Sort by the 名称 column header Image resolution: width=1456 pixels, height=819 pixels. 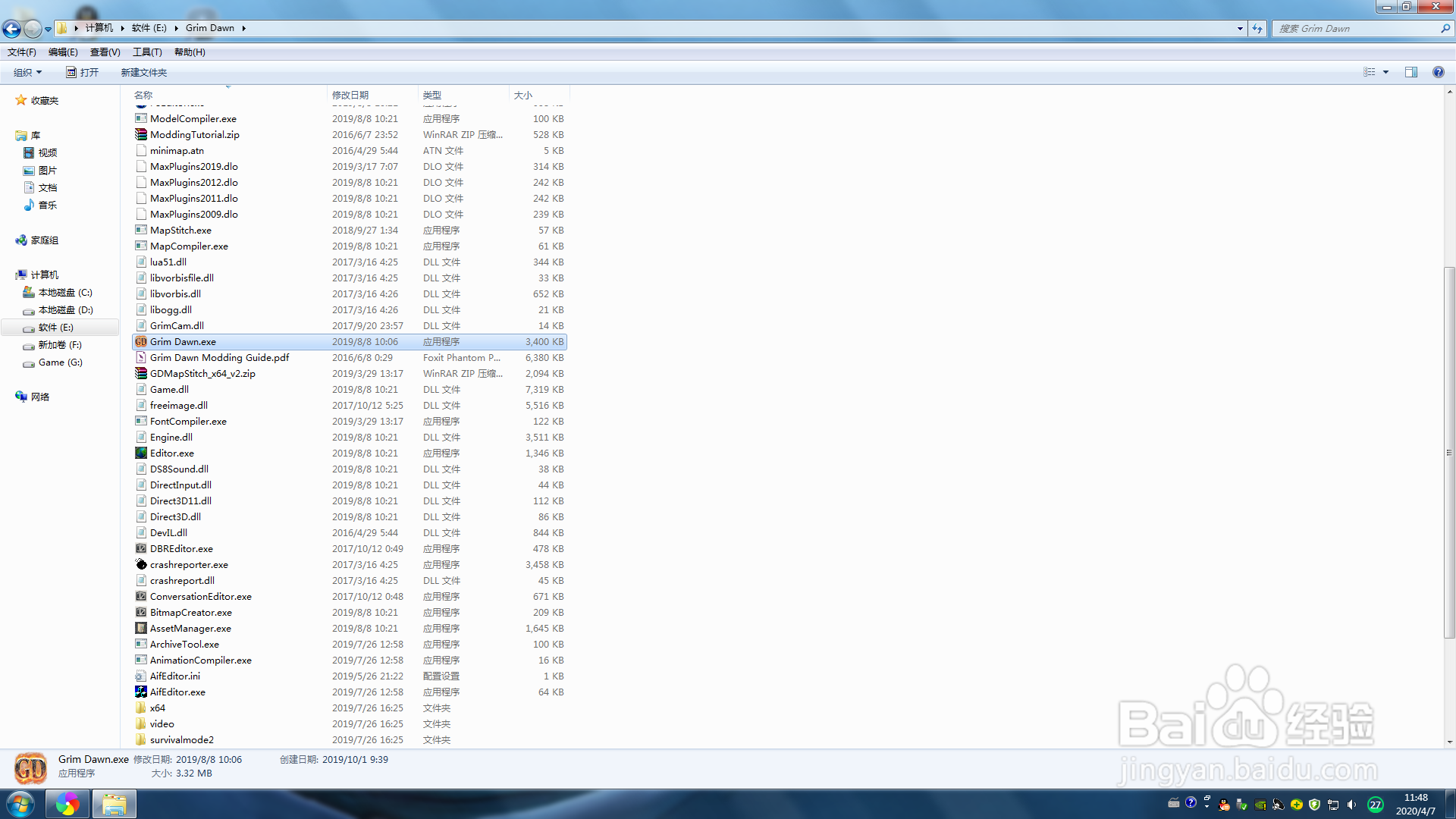coord(228,95)
